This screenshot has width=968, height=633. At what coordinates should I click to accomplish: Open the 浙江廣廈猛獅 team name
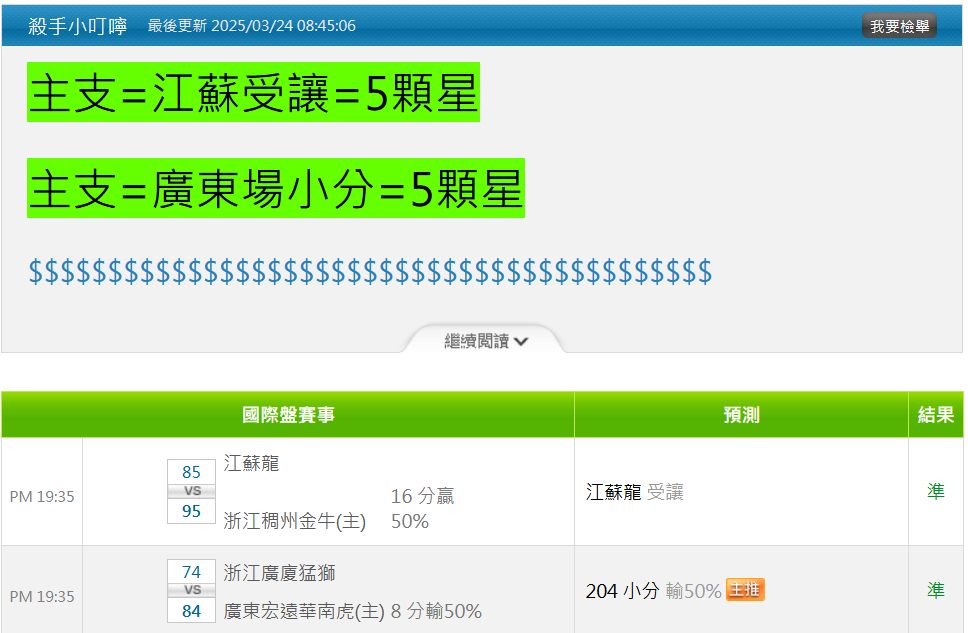pos(279,573)
